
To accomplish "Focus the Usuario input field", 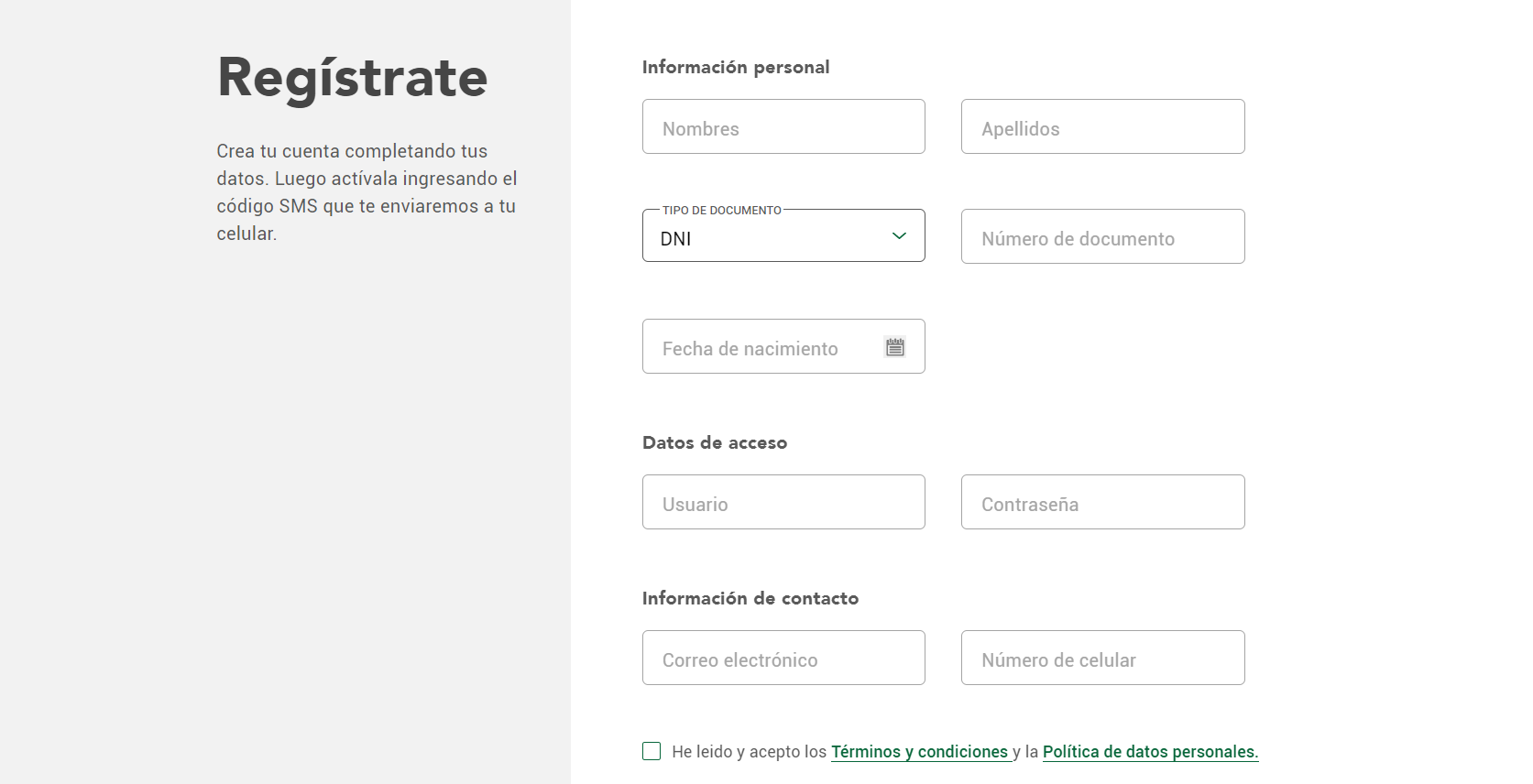I will 783,502.
